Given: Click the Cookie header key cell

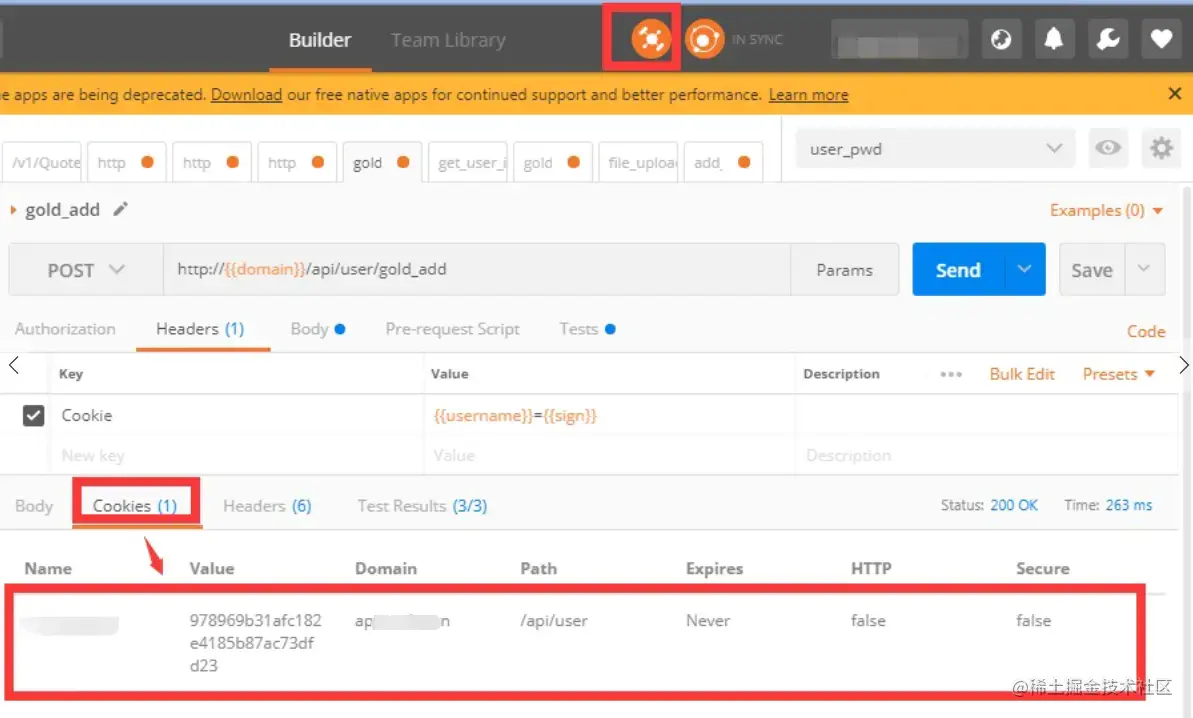Looking at the screenshot, I should [x=236, y=415].
